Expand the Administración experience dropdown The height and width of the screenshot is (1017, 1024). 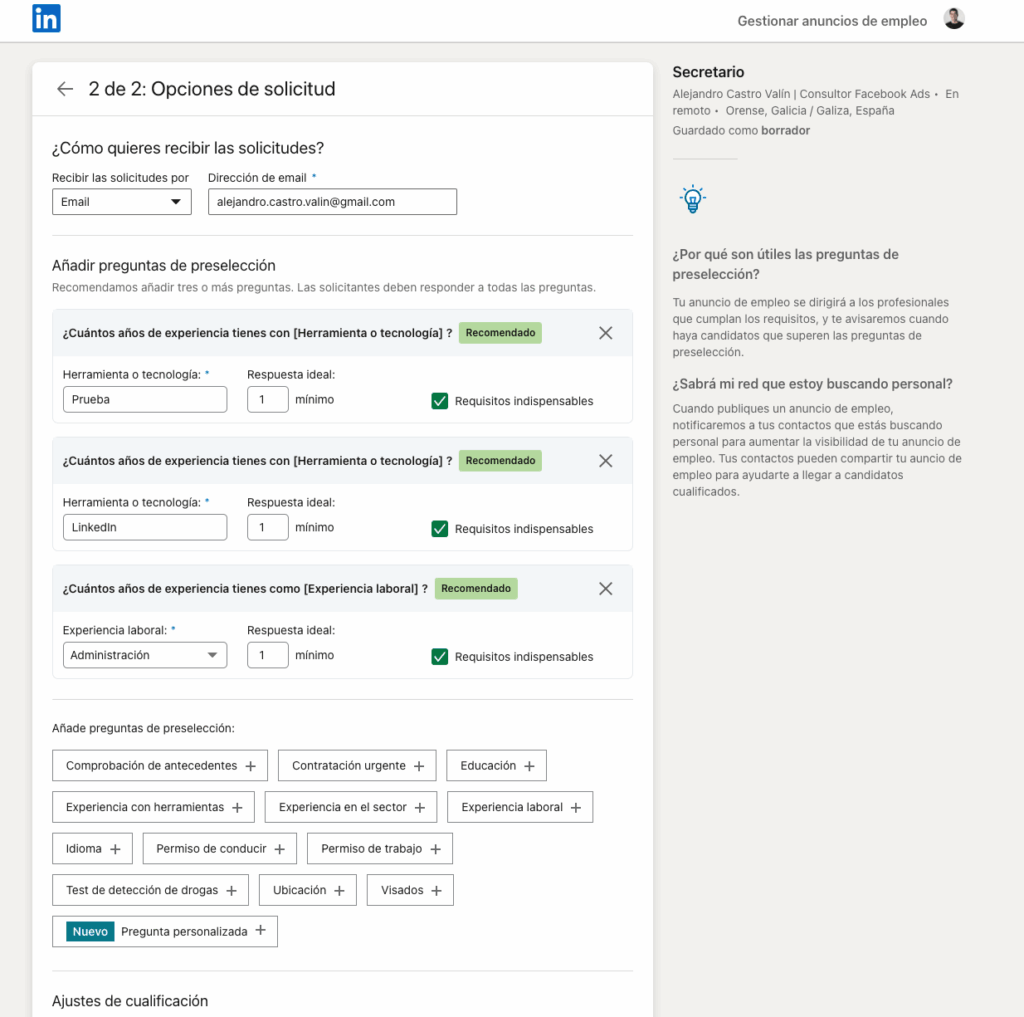(x=145, y=655)
